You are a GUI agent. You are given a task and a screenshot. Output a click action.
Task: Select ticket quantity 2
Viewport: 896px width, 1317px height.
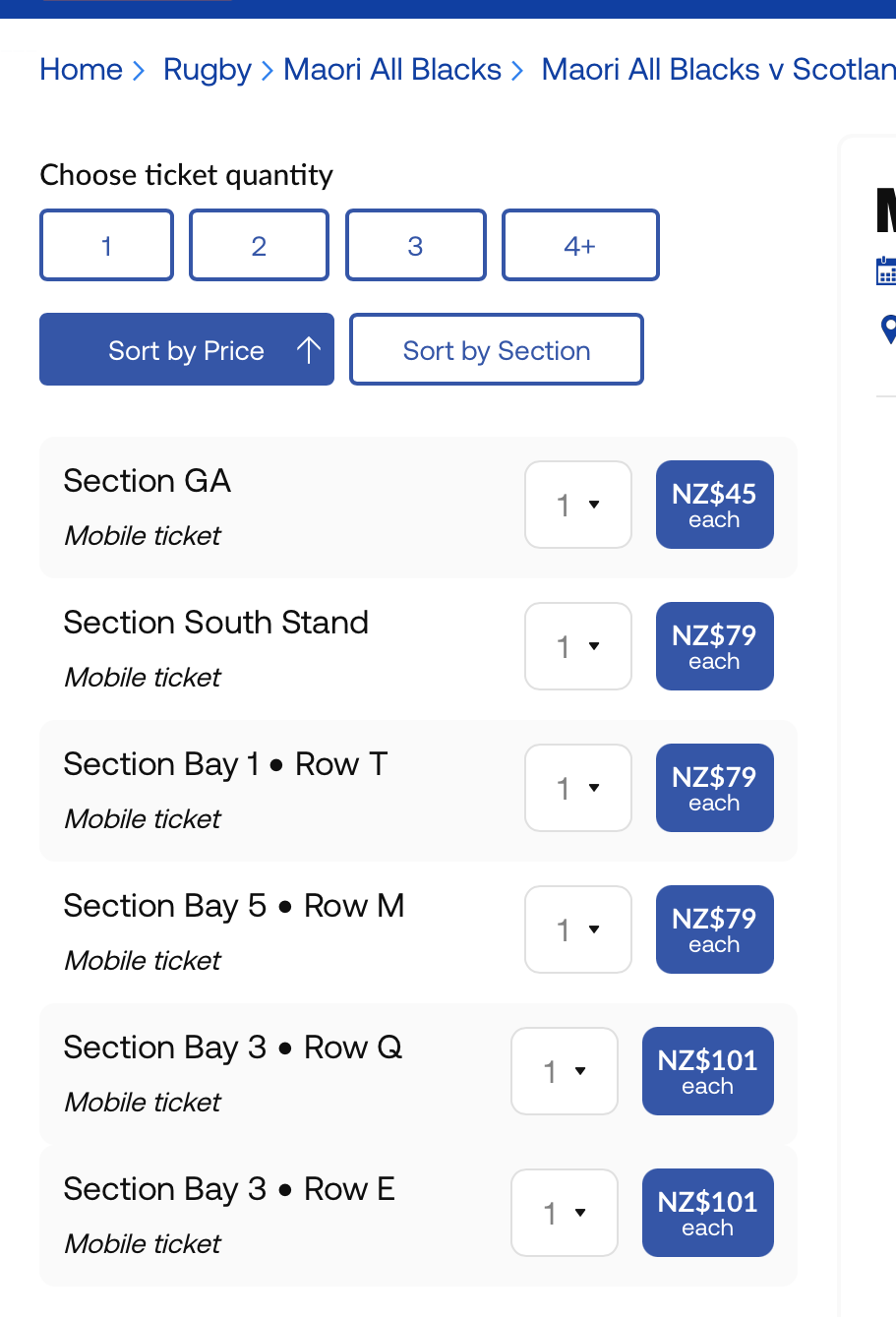[x=259, y=245]
